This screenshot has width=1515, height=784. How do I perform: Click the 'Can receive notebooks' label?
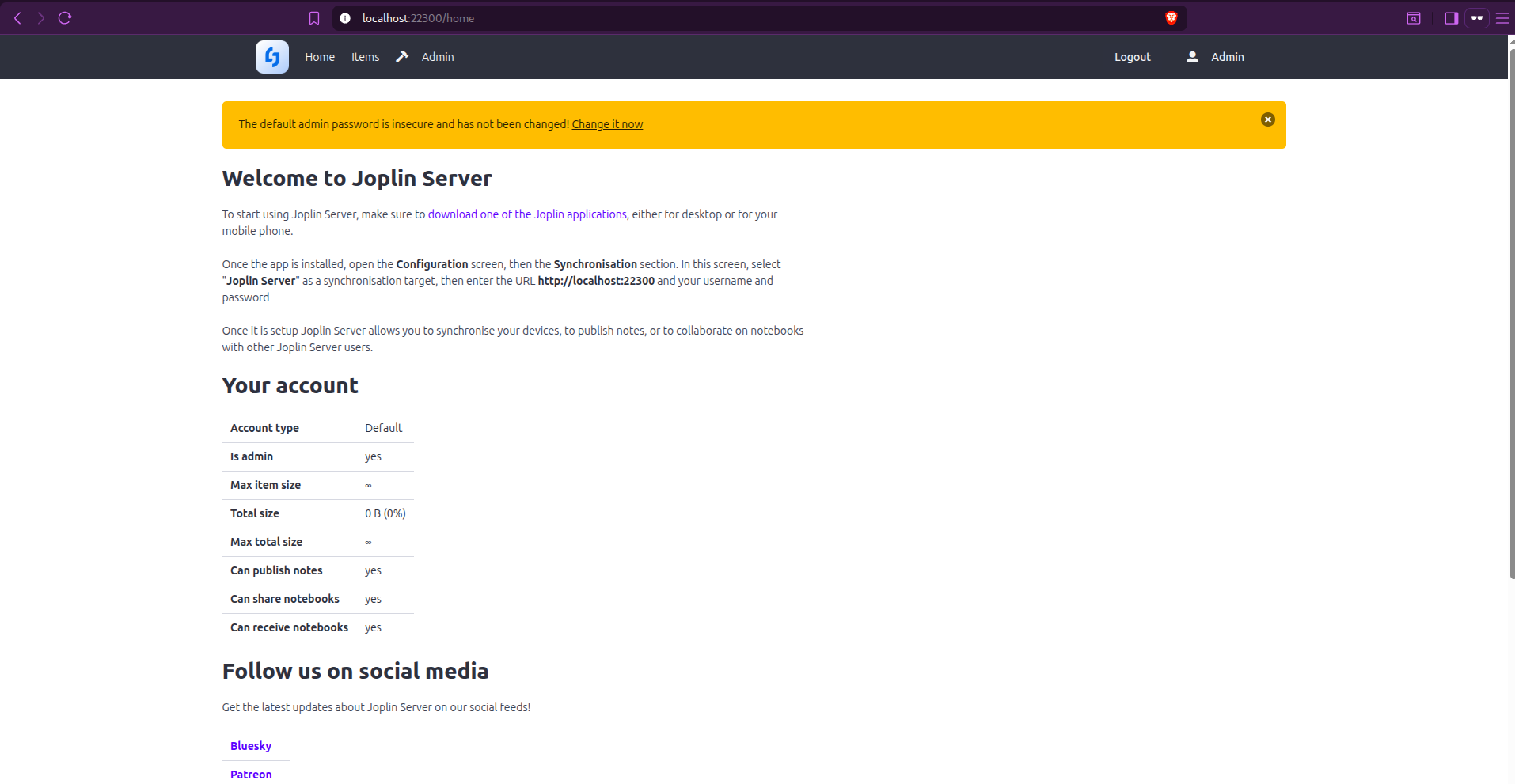[x=289, y=627]
